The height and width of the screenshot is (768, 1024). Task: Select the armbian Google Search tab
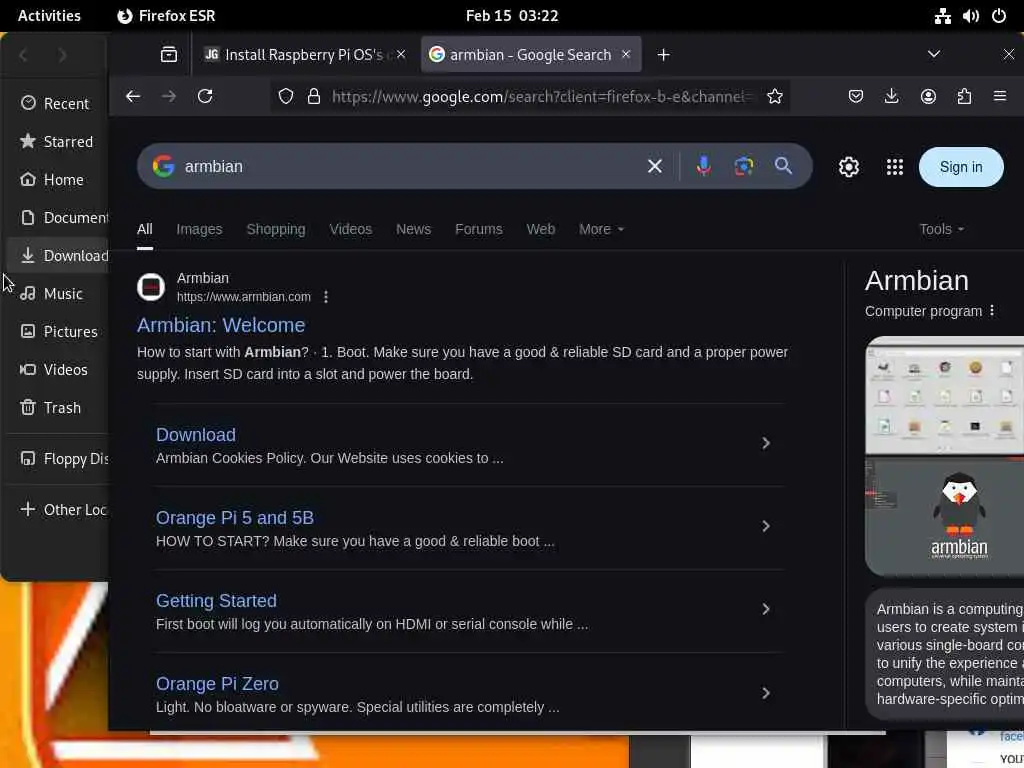(x=530, y=55)
